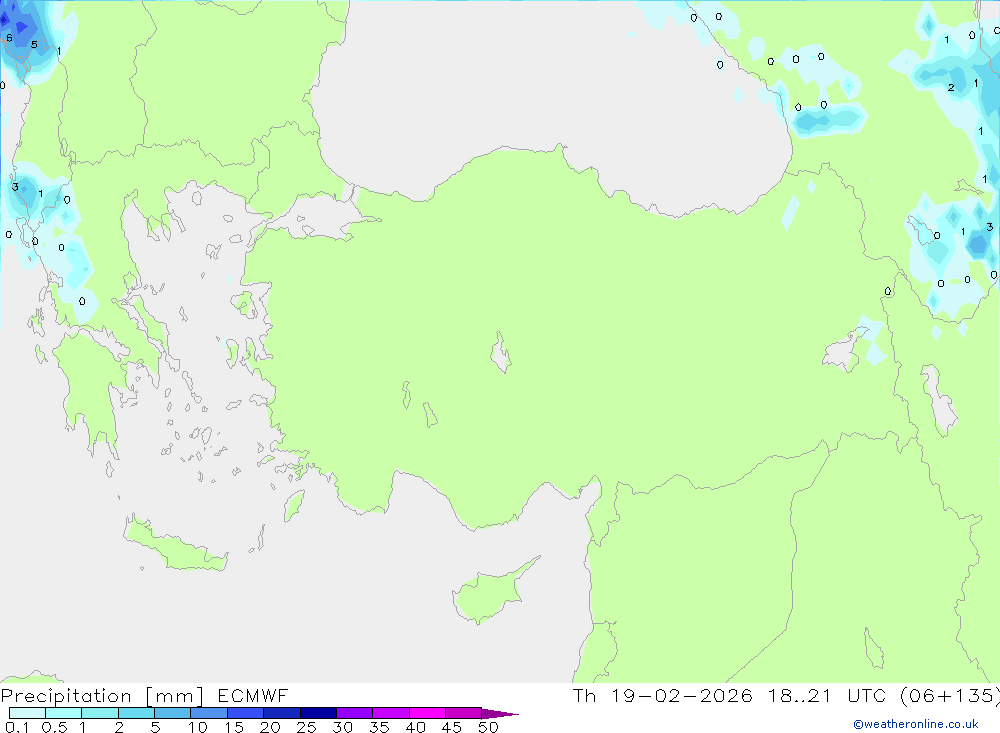Open the weatheronline.co.uk copyright link
Screen dimensions: 1000x733
click(x=916, y=724)
